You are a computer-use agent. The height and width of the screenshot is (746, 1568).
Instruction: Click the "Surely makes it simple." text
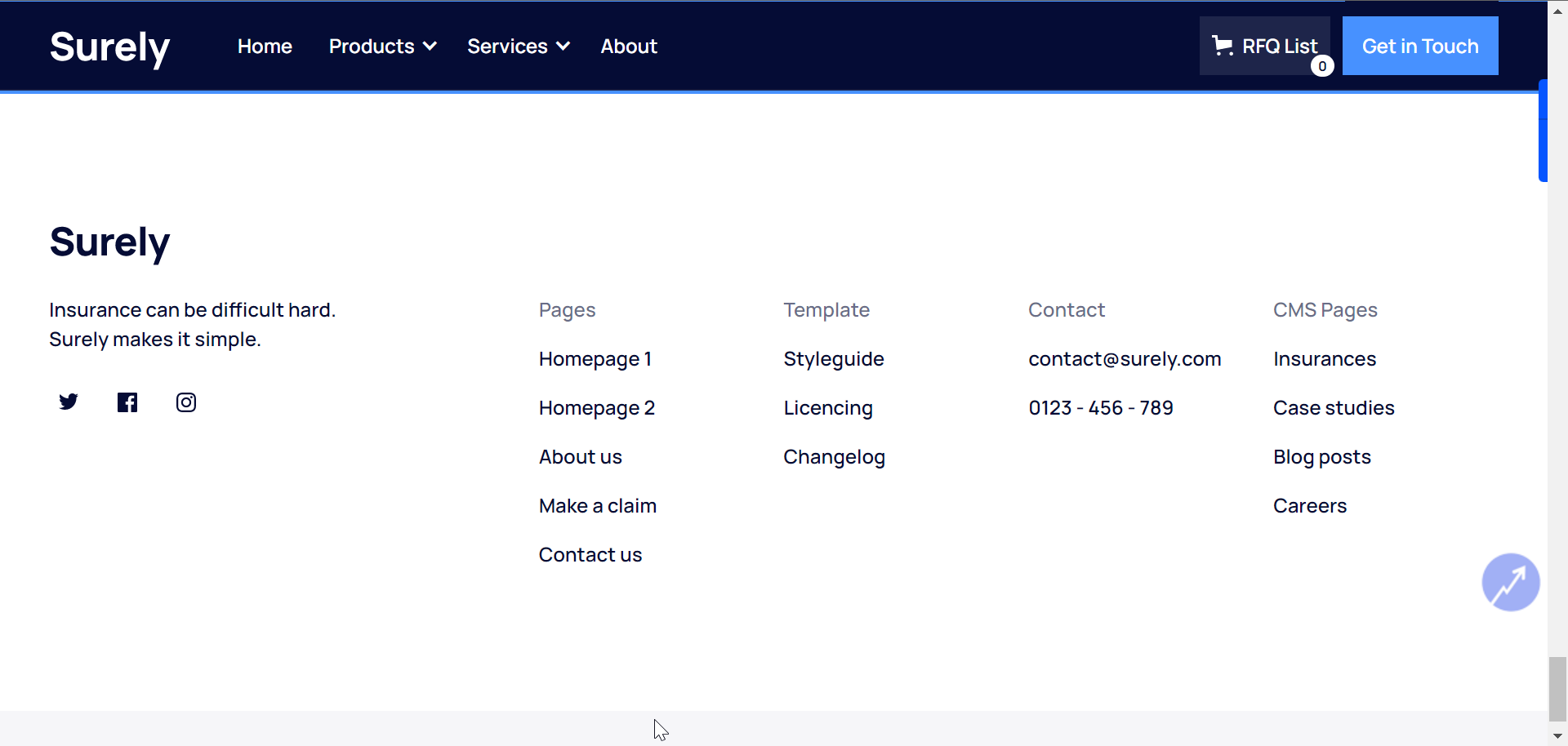(x=155, y=340)
